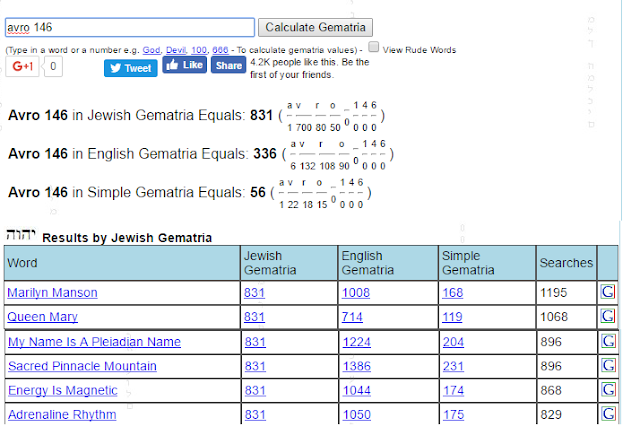This screenshot has height=444, width=640.
Task: Click Jewish 831 in Pleiadian Name row
Action: coord(255,342)
